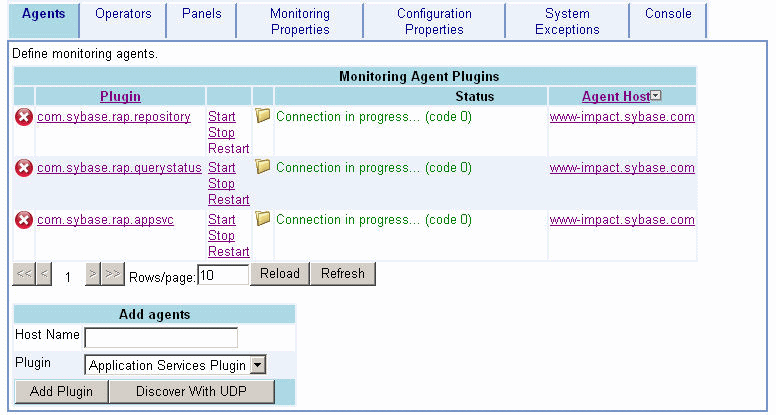Click red error icon for com.sybase.rap.appsvc
This screenshot has width=776, height=415.
(x=23, y=220)
